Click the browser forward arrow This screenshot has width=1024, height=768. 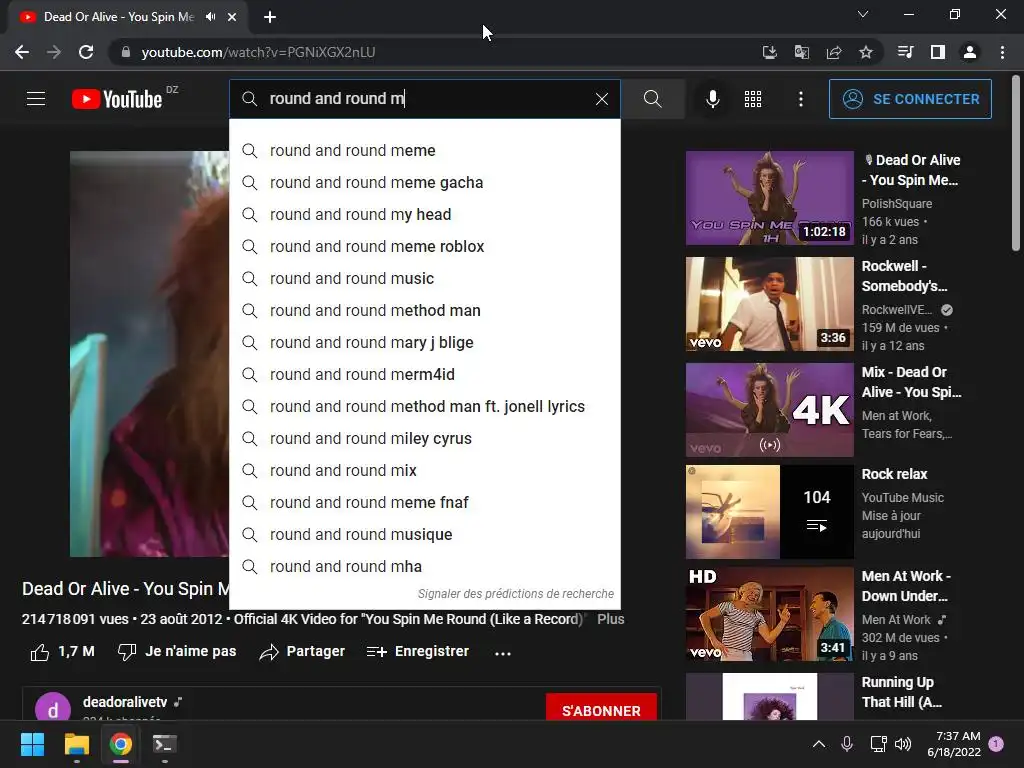(x=54, y=52)
